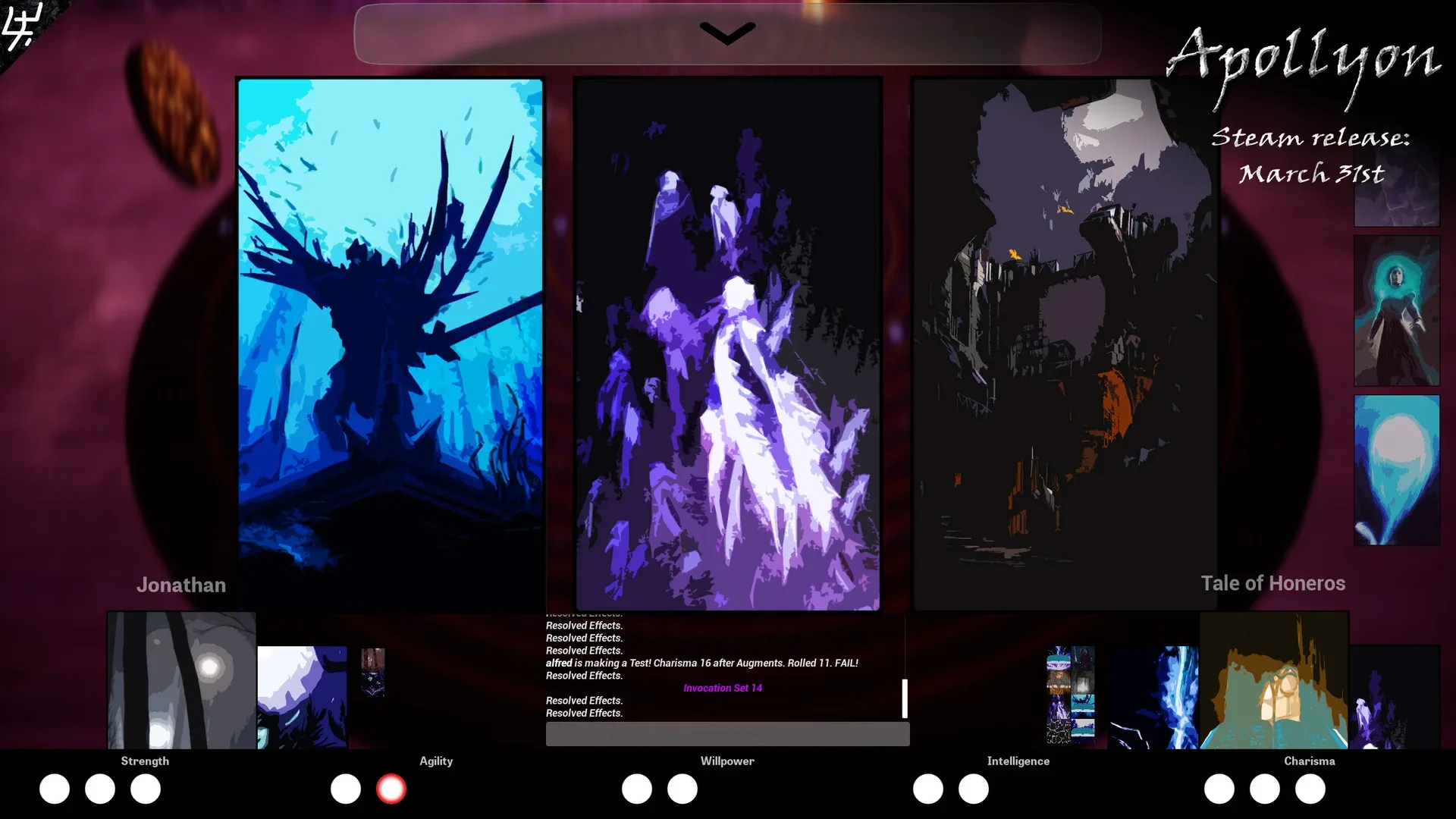Toggle the red highlighted Agility point
Image resolution: width=1456 pixels, height=819 pixels.
pyautogui.click(x=391, y=789)
